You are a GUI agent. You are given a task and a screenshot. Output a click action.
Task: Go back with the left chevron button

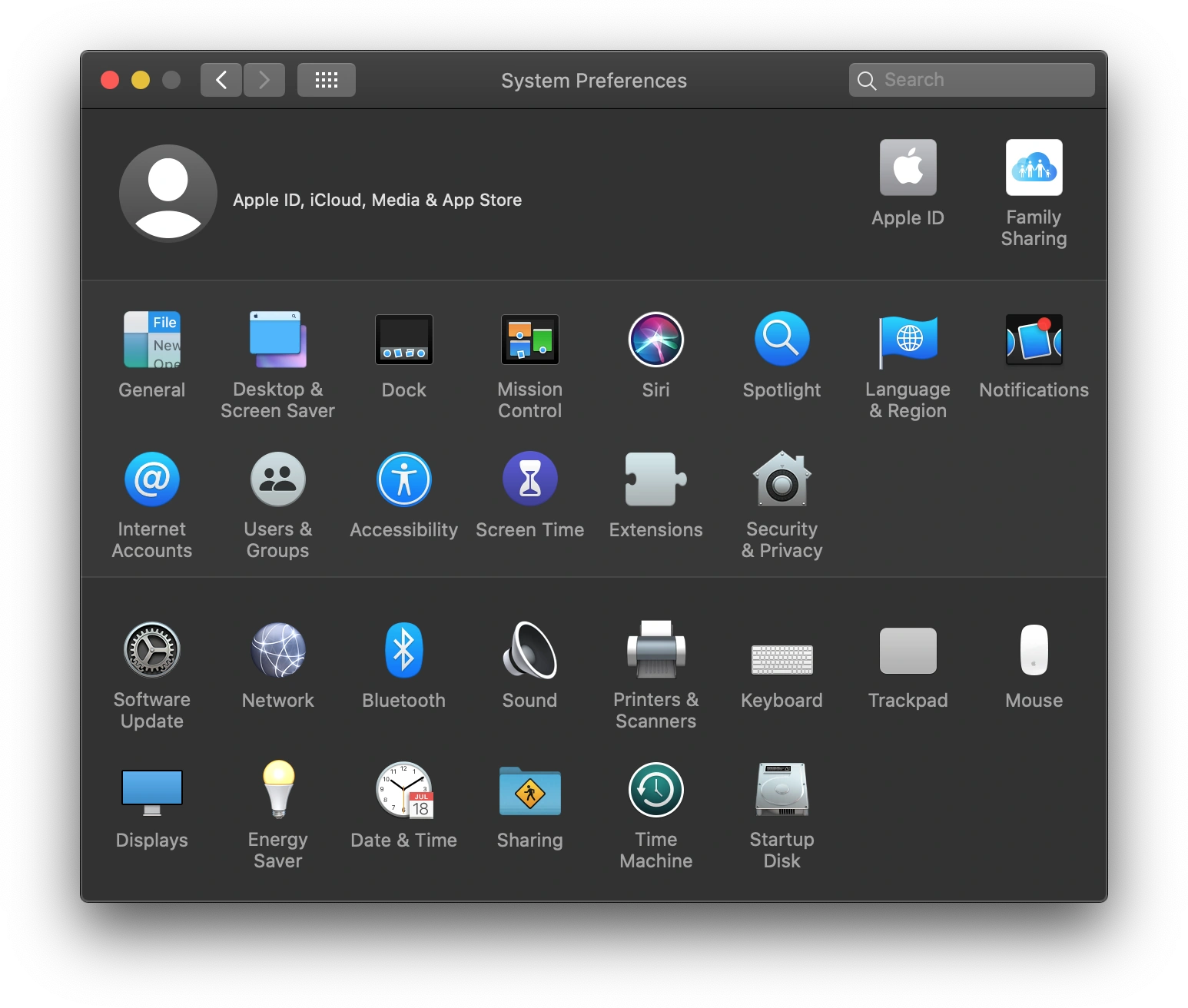coord(221,80)
